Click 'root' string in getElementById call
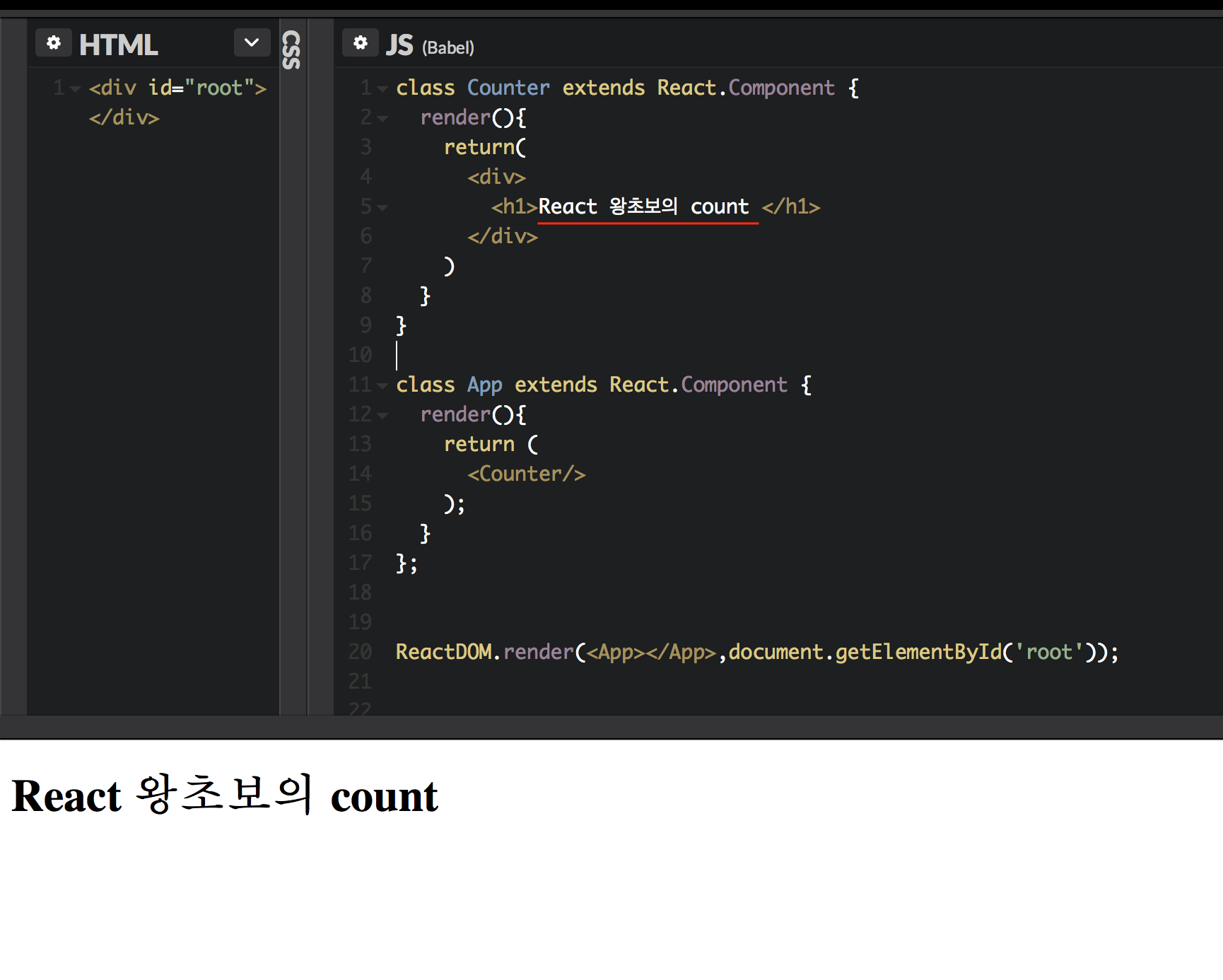The height and width of the screenshot is (980, 1223). (1048, 652)
